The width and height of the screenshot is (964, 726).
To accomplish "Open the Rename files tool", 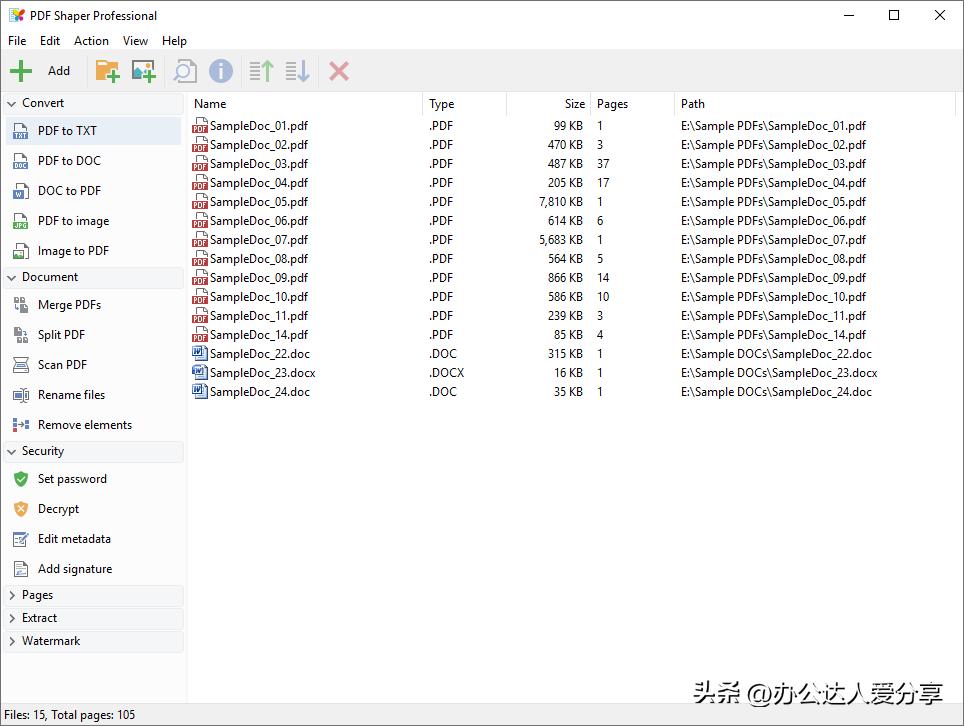I will [x=93, y=395].
